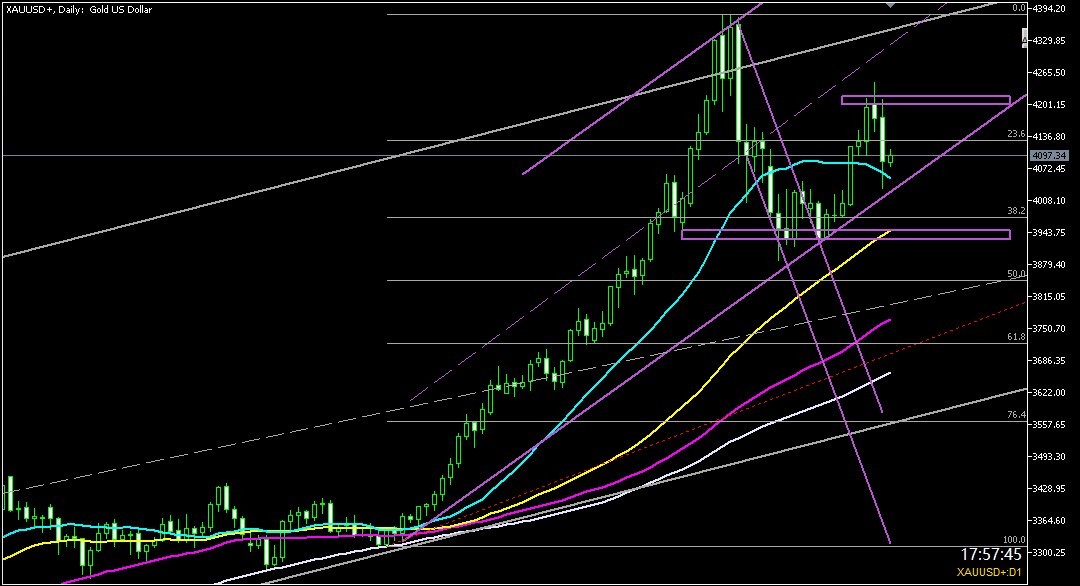Click the small gray icon beside the 4329.85 price
The height and width of the screenshot is (586, 1080).
1024,39
